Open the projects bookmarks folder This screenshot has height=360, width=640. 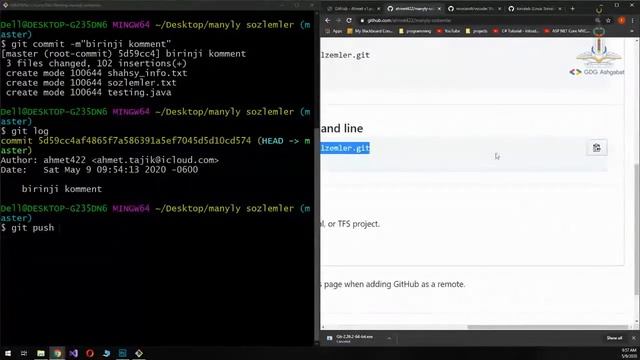tap(476, 31)
